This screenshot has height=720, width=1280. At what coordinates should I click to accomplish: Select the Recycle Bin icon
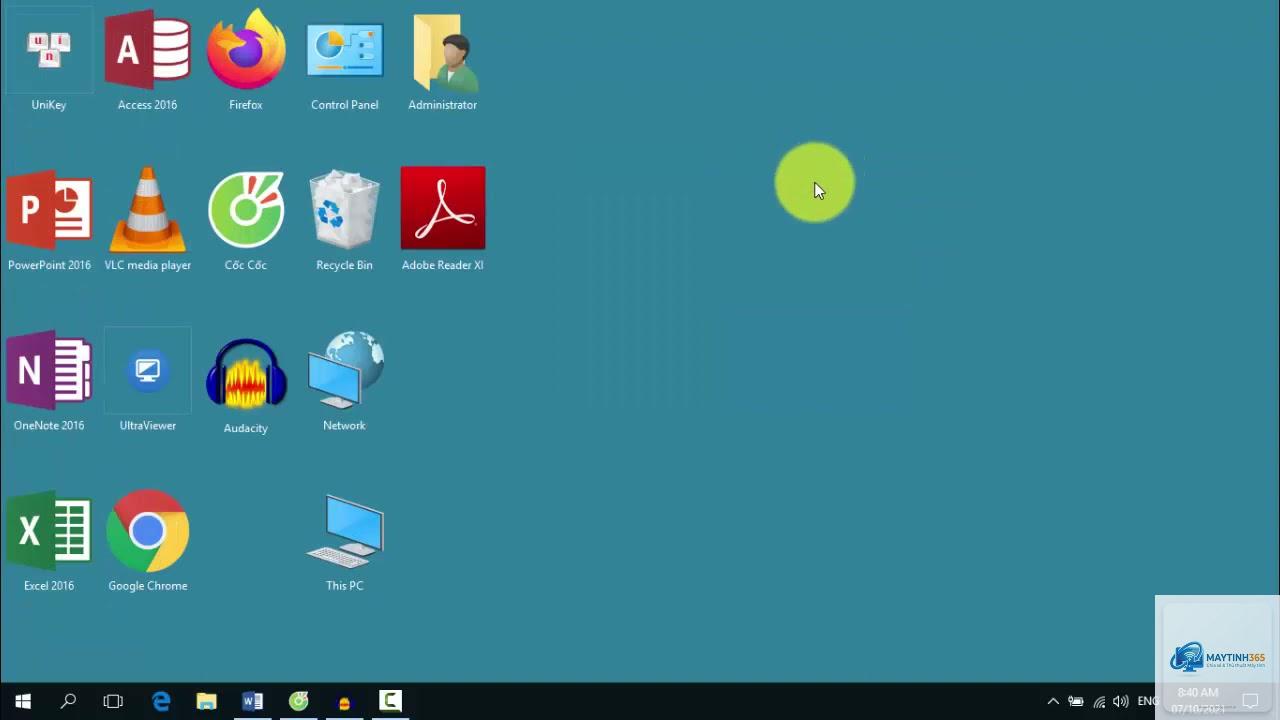[x=344, y=220]
